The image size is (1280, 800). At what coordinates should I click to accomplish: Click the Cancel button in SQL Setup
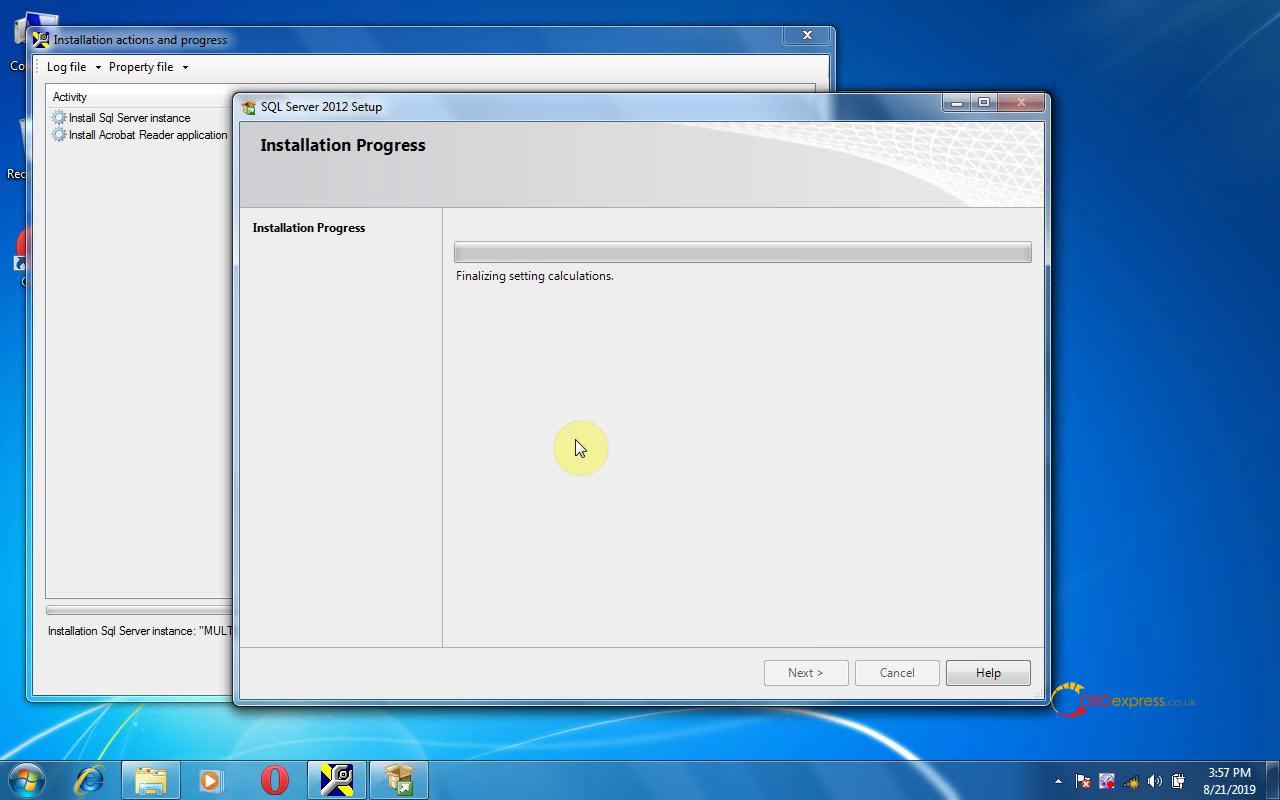pos(897,673)
